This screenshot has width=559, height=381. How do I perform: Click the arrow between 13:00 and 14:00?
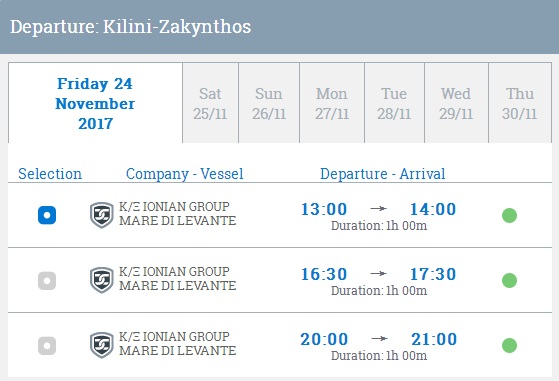(379, 208)
